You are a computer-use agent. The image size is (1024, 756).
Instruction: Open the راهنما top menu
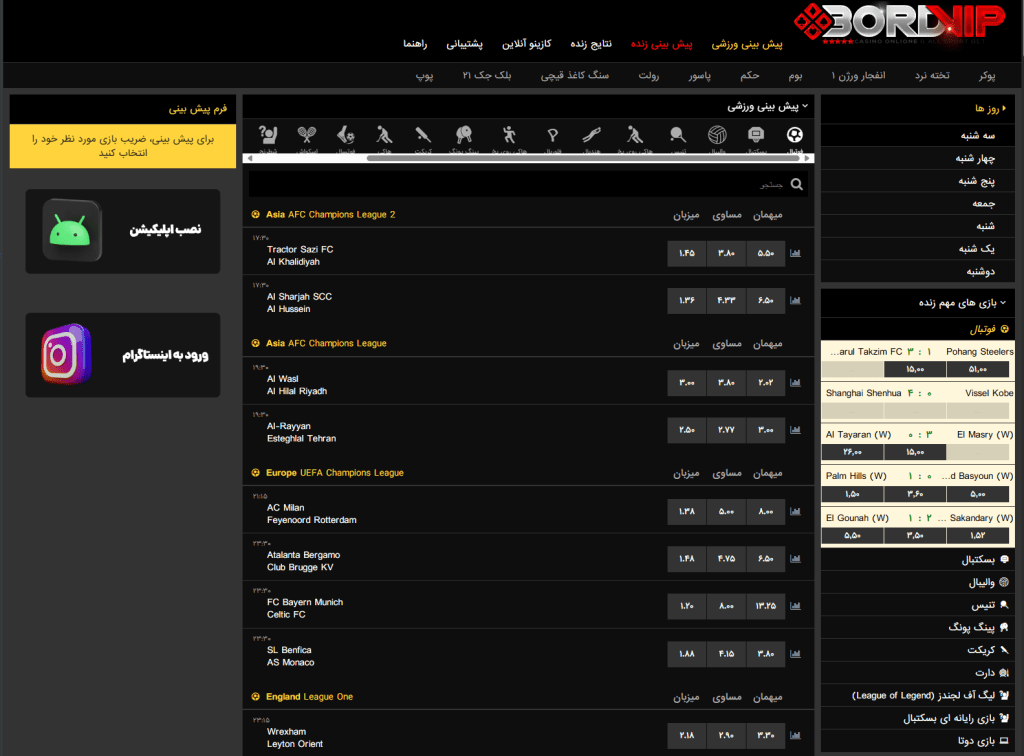tap(415, 44)
